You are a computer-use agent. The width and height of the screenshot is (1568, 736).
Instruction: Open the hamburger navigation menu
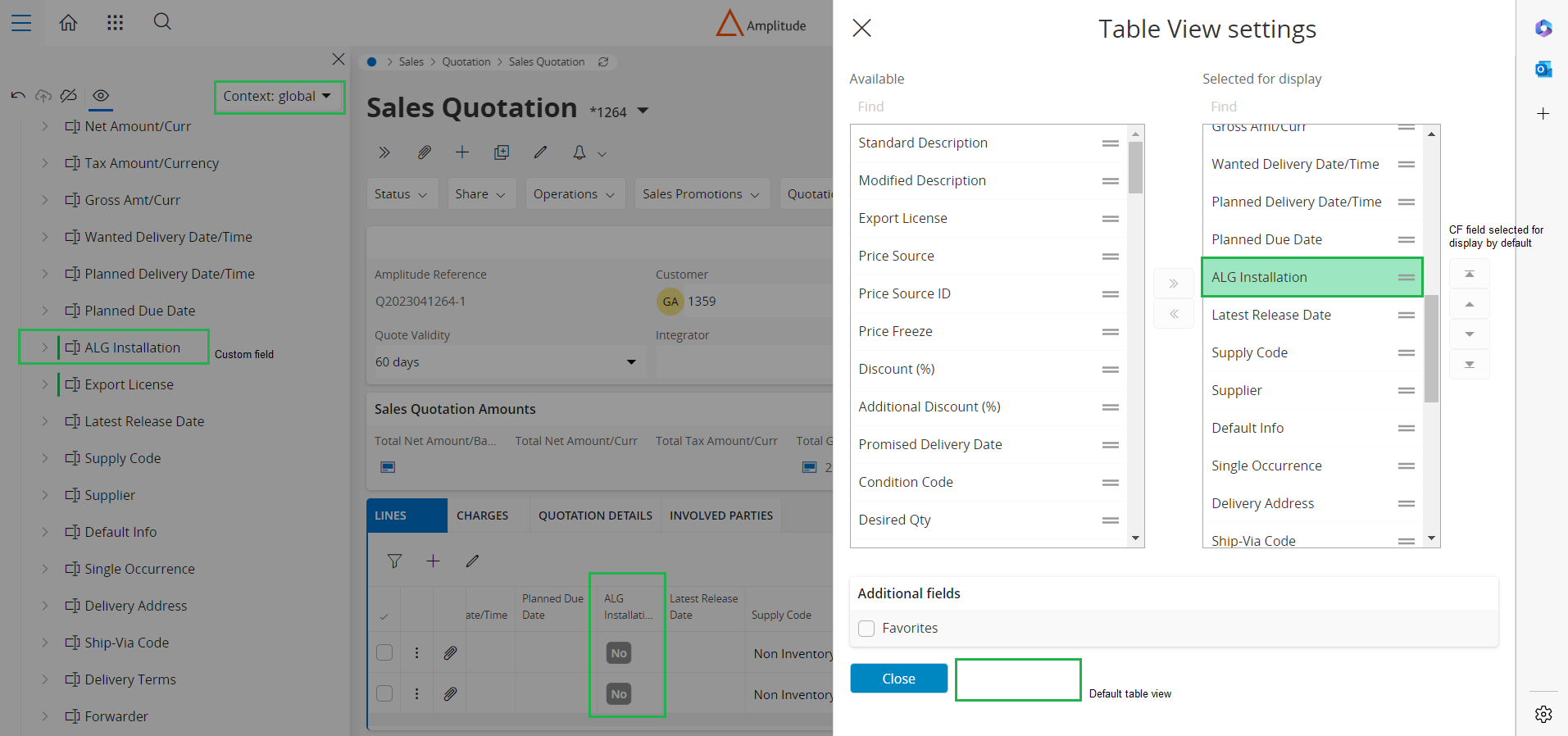tap(21, 23)
